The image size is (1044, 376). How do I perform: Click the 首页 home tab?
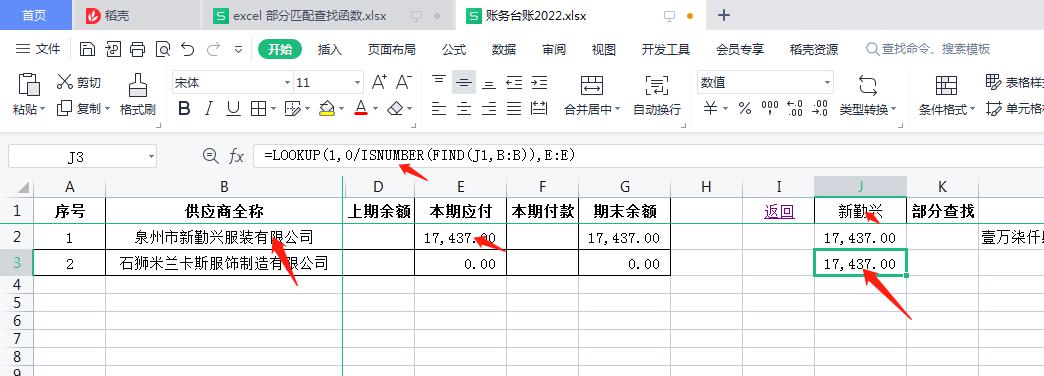coord(34,16)
